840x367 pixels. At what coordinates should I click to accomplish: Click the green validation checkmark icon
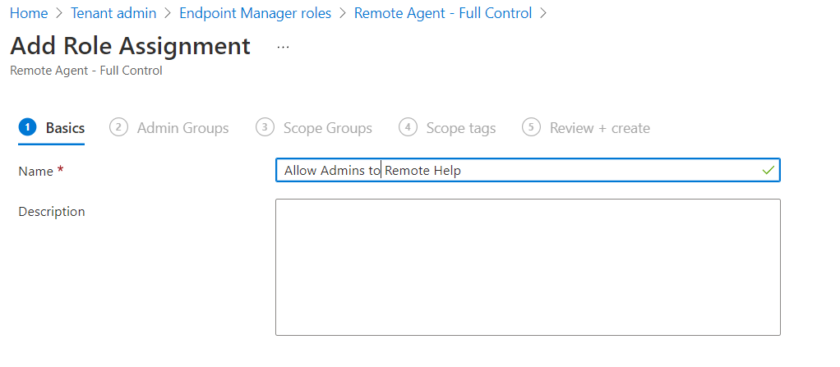pyautogui.click(x=768, y=170)
